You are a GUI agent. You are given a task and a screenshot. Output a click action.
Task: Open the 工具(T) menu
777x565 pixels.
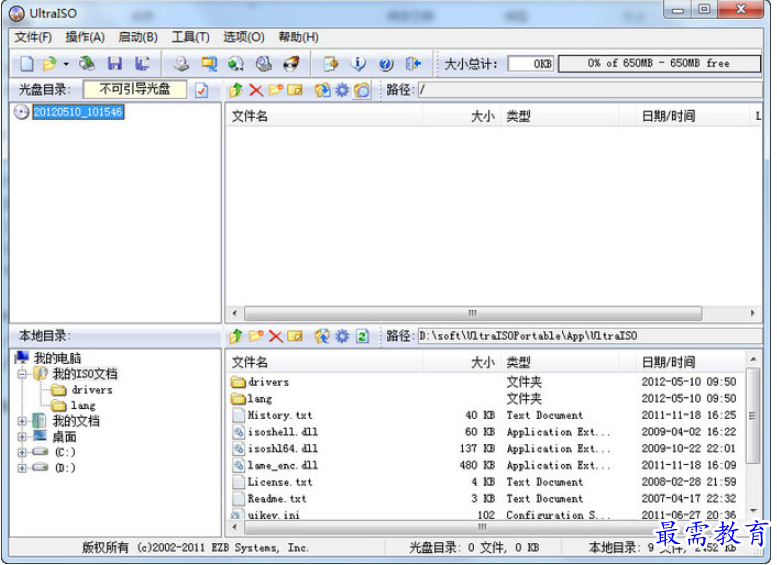(x=190, y=37)
